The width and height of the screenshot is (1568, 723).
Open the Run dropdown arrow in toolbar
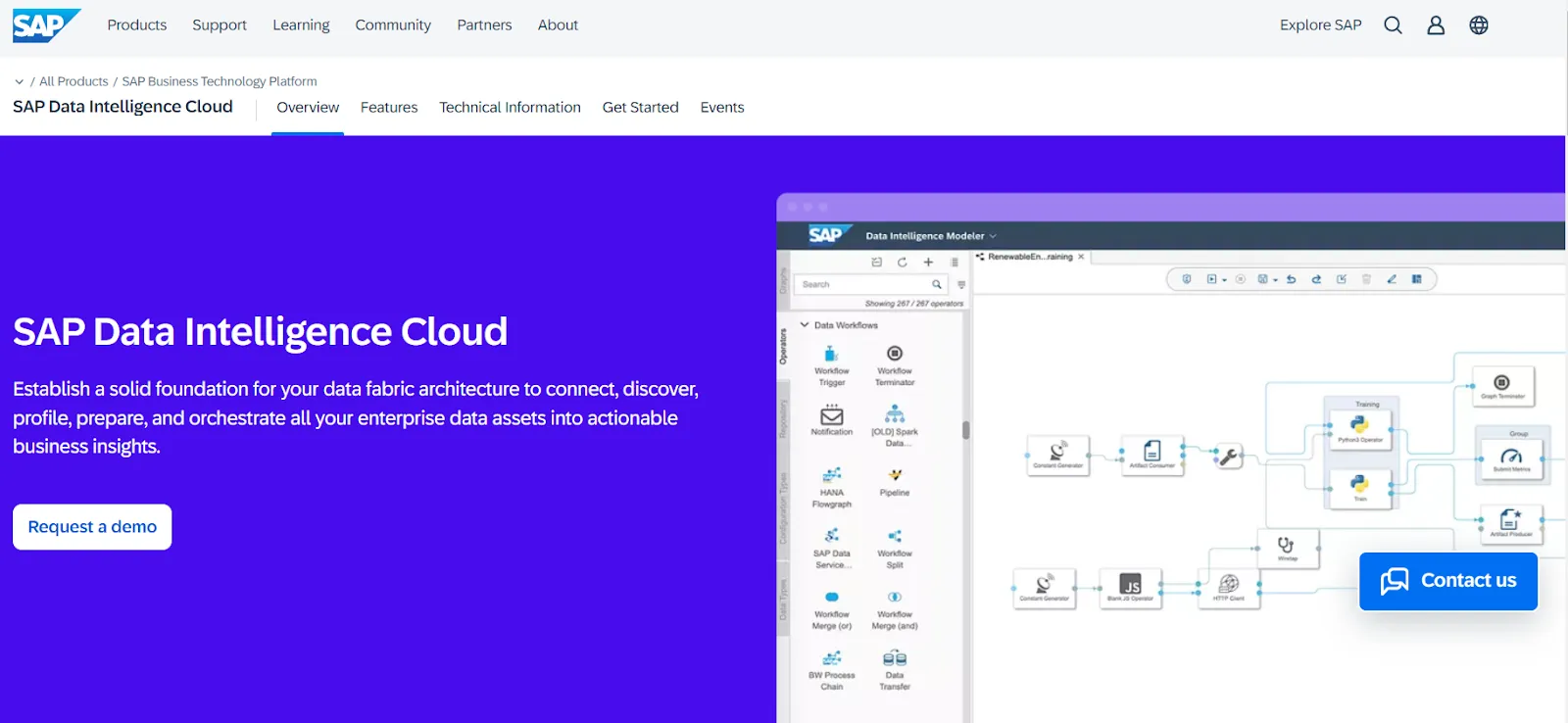(x=1224, y=280)
